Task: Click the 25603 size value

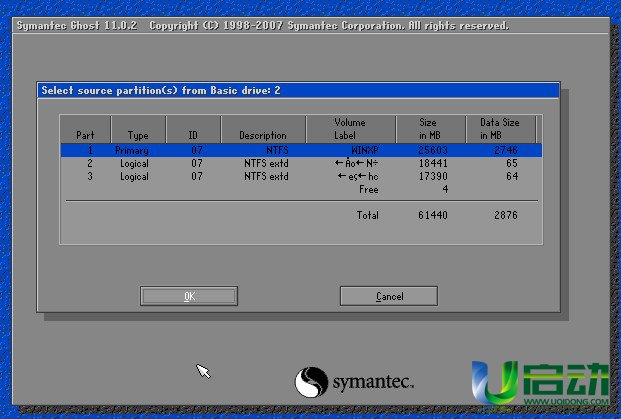Action: [x=433, y=150]
